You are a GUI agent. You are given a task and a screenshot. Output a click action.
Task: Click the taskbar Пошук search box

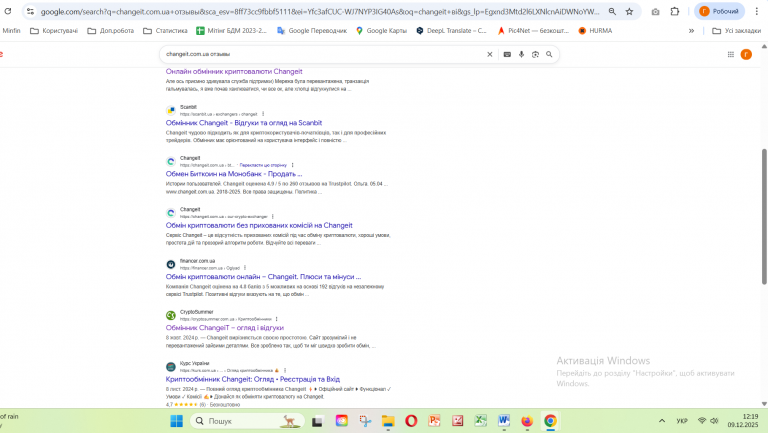coord(247,421)
